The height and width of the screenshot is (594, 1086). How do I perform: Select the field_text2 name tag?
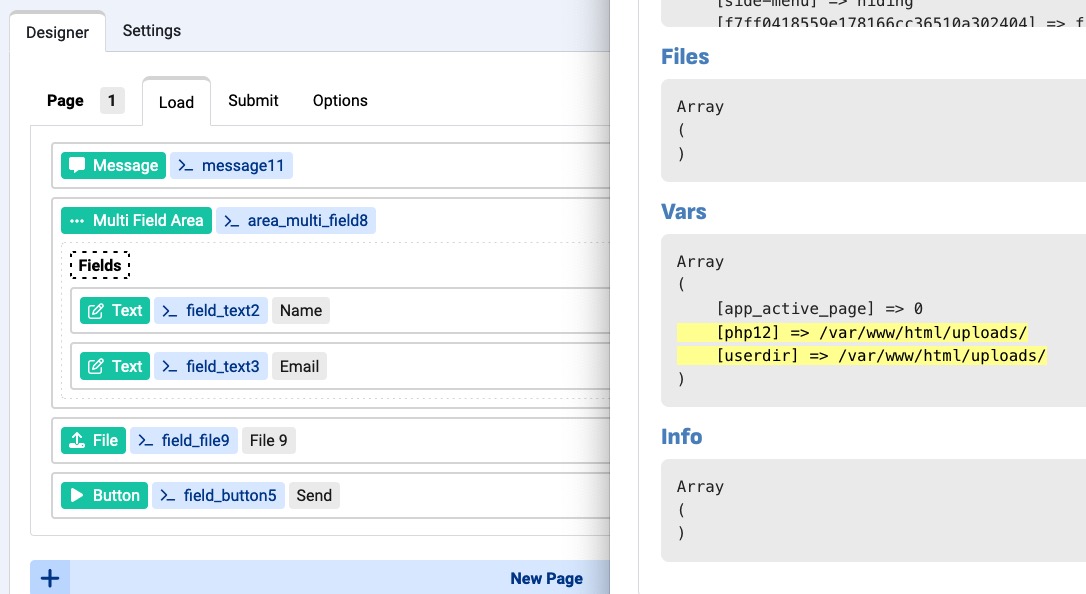(x=211, y=310)
